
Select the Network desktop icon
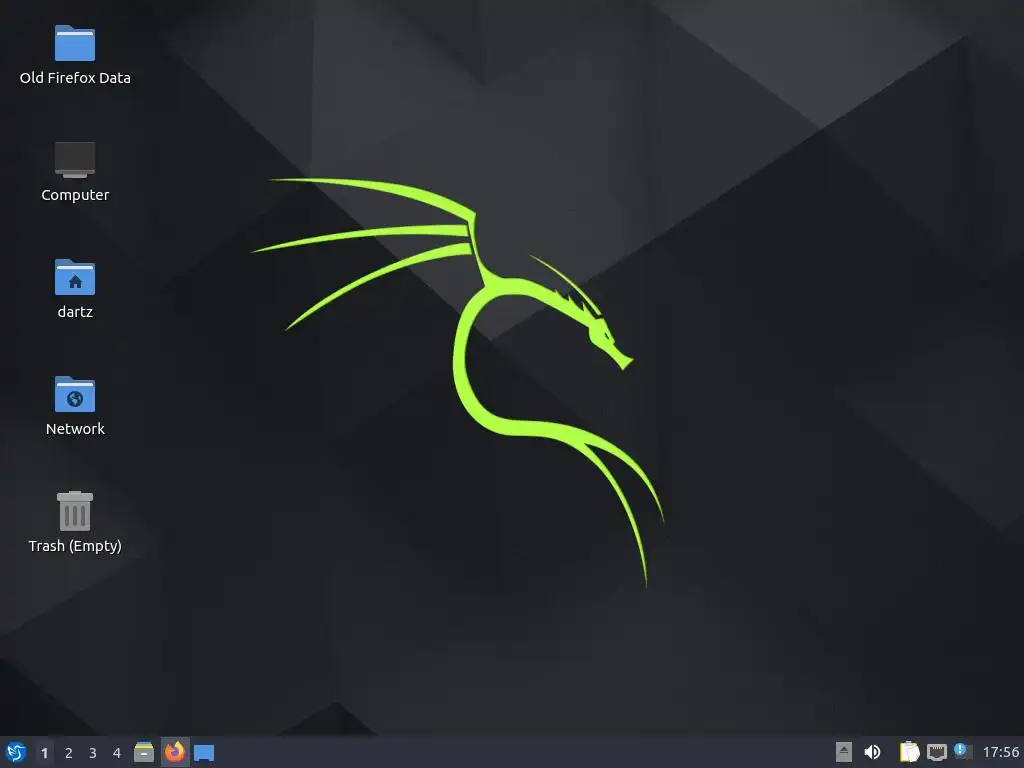click(x=74, y=394)
